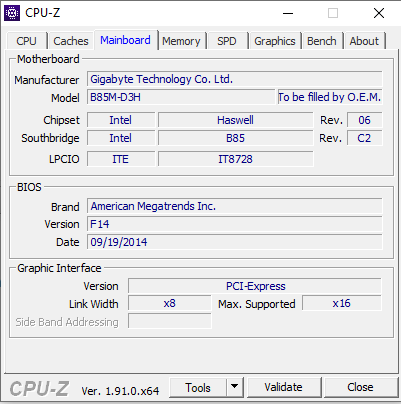
Task: Click the BIOS Version field showing F14
Action: coord(235,224)
